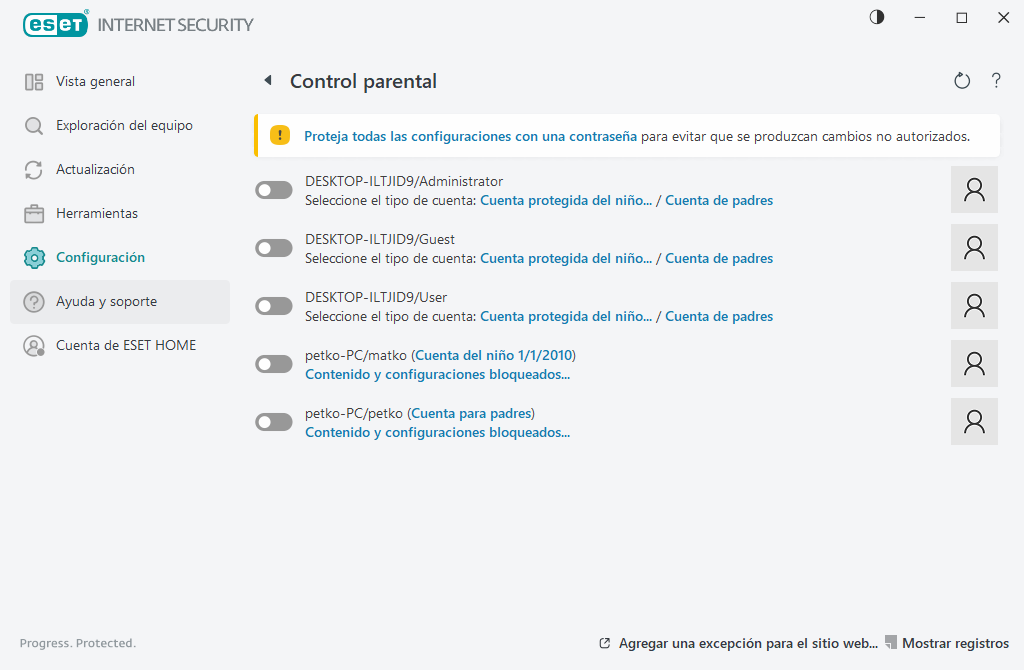Screen dimensions: 1024x670
Task: Open user avatar icon for DESKTOP-ILTJID9/Administrator
Action: 974,190
